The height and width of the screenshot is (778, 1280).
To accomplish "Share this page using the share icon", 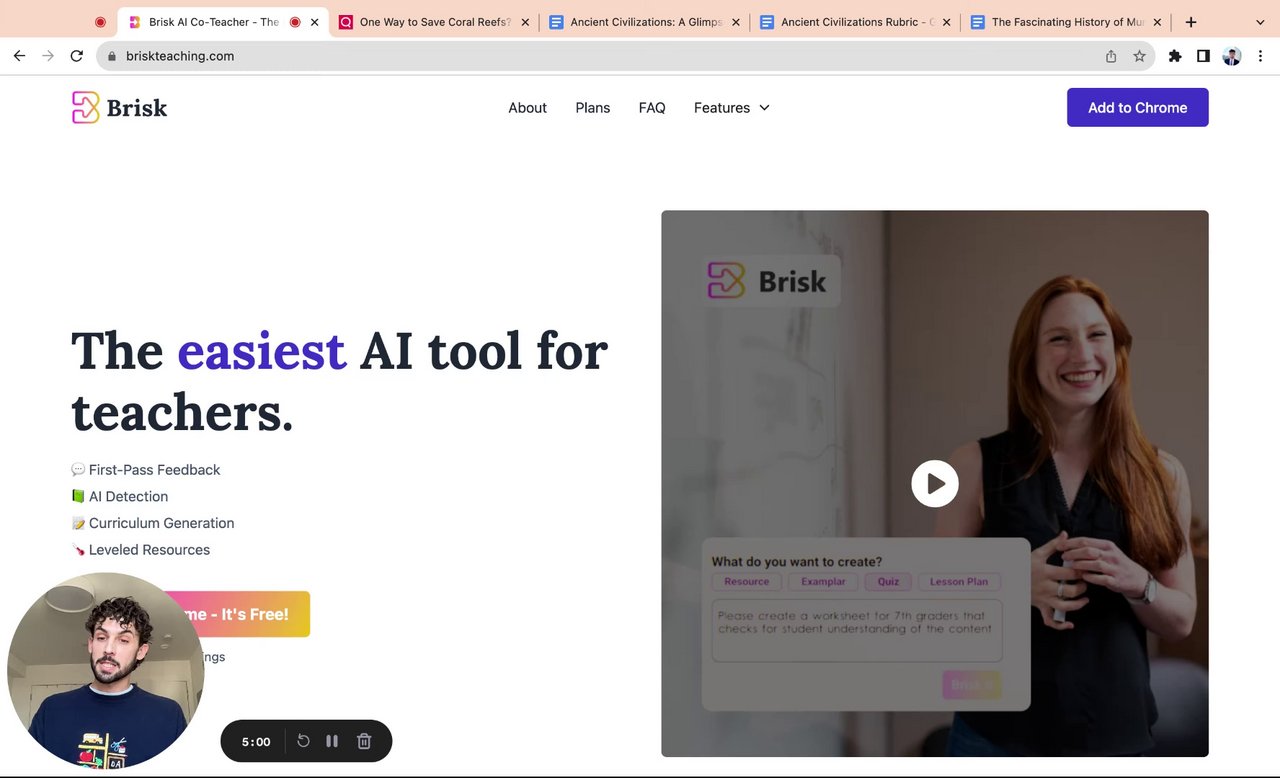I will click(x=1111, y=56).
